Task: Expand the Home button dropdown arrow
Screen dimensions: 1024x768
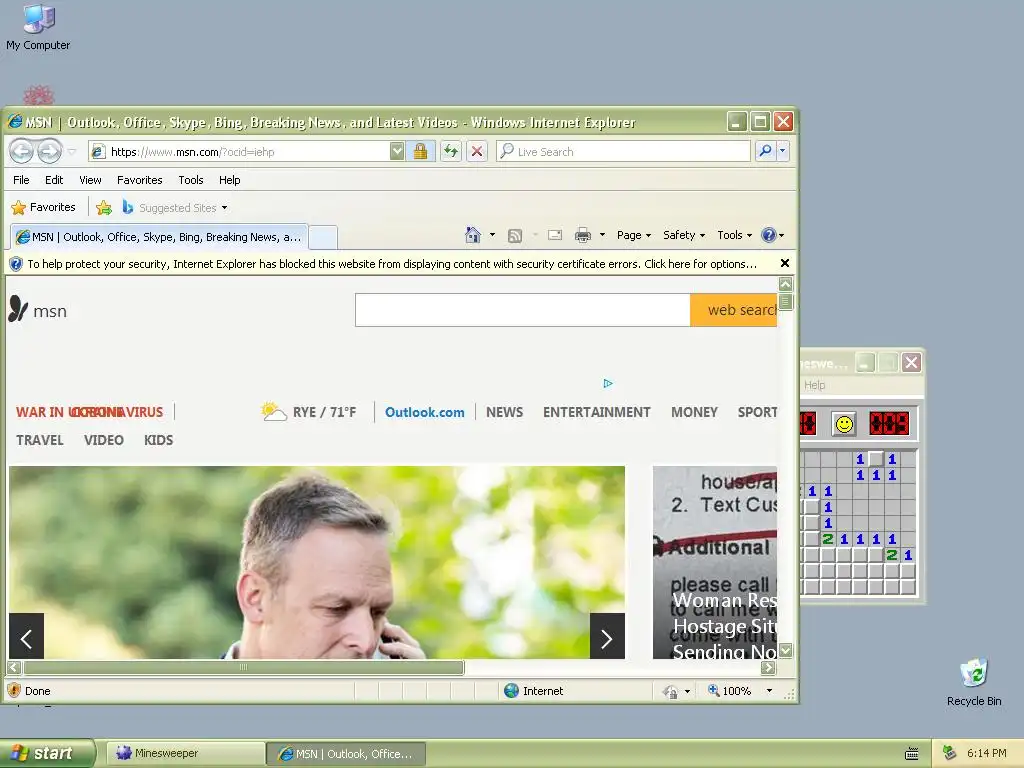Action: (x=492, y=235)
